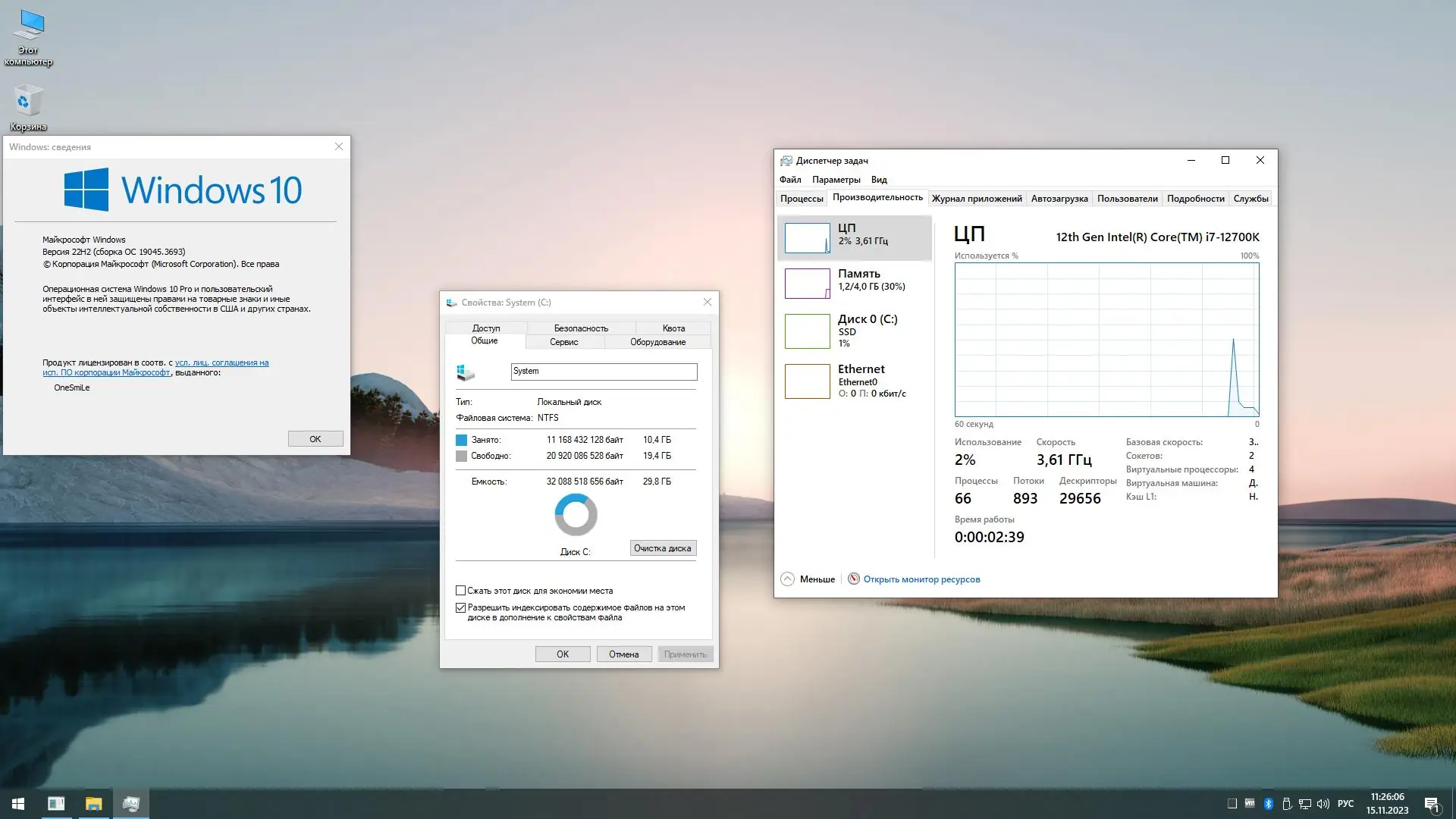Enable compress this disk checkbox

460,591
